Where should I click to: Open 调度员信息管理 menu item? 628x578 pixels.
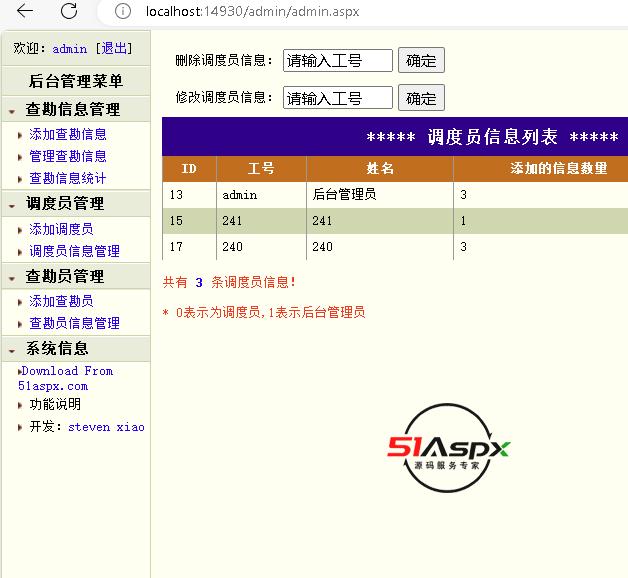point(74,251)
